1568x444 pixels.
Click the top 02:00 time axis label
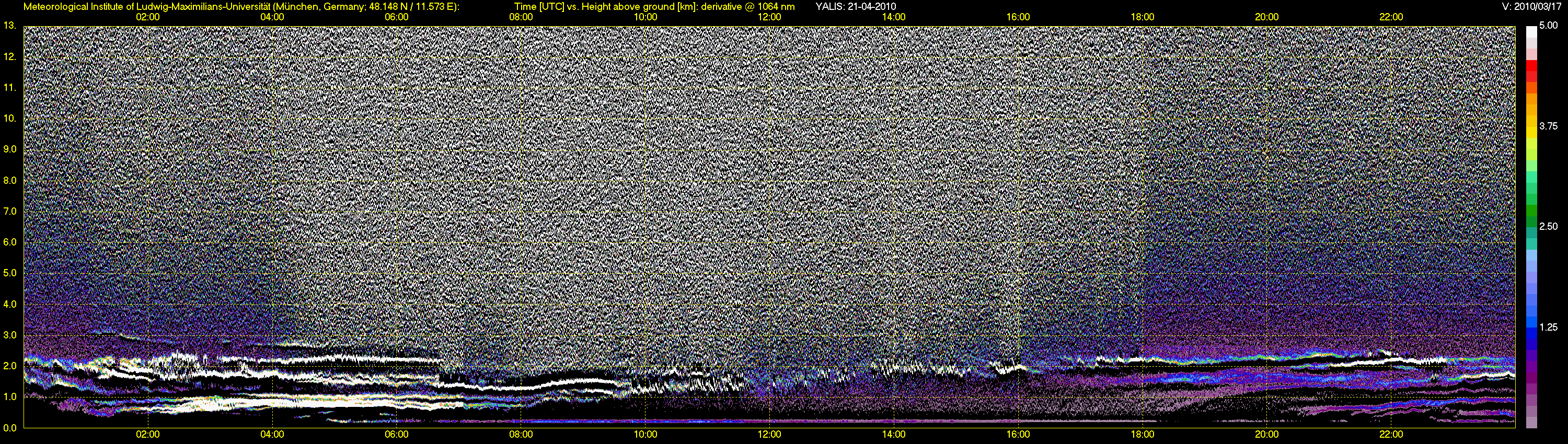148,17
